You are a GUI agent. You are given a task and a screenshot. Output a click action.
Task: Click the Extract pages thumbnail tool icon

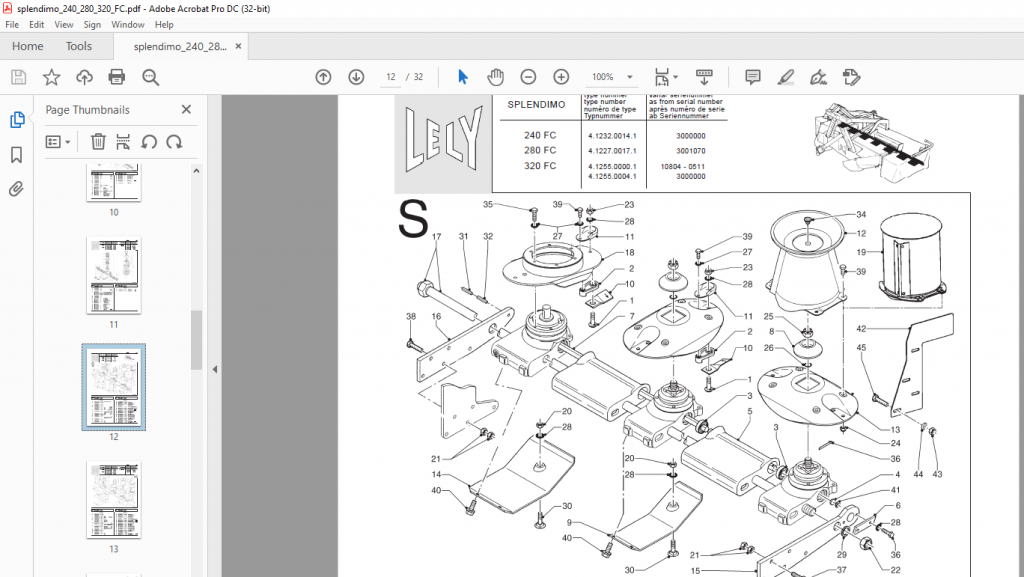click(x=123, y=142)
